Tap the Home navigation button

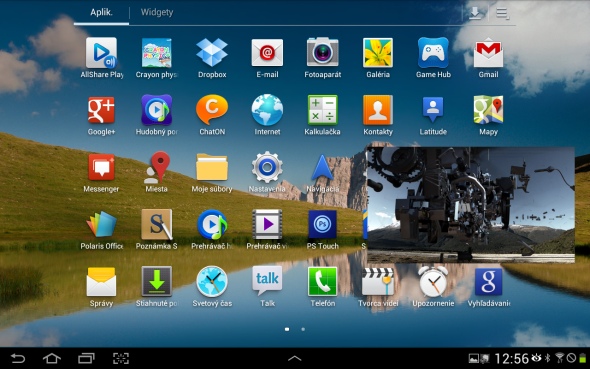coord(52,358)
